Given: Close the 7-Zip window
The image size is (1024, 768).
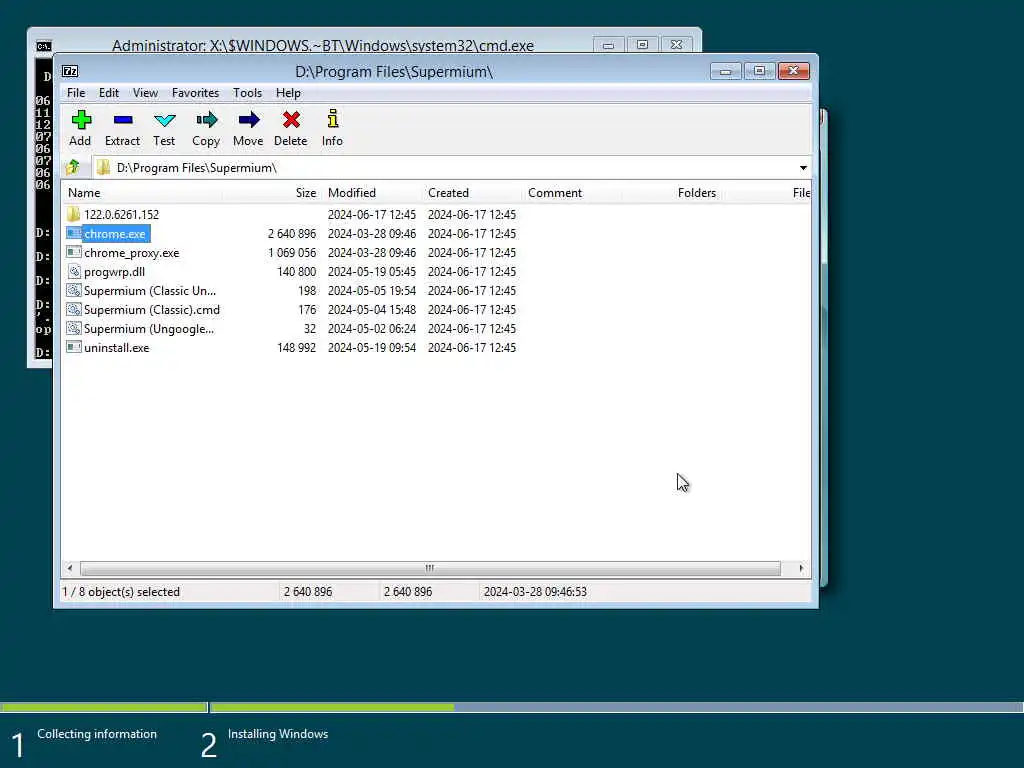Looking at the screenshot, I should click(x=793, y=71).
